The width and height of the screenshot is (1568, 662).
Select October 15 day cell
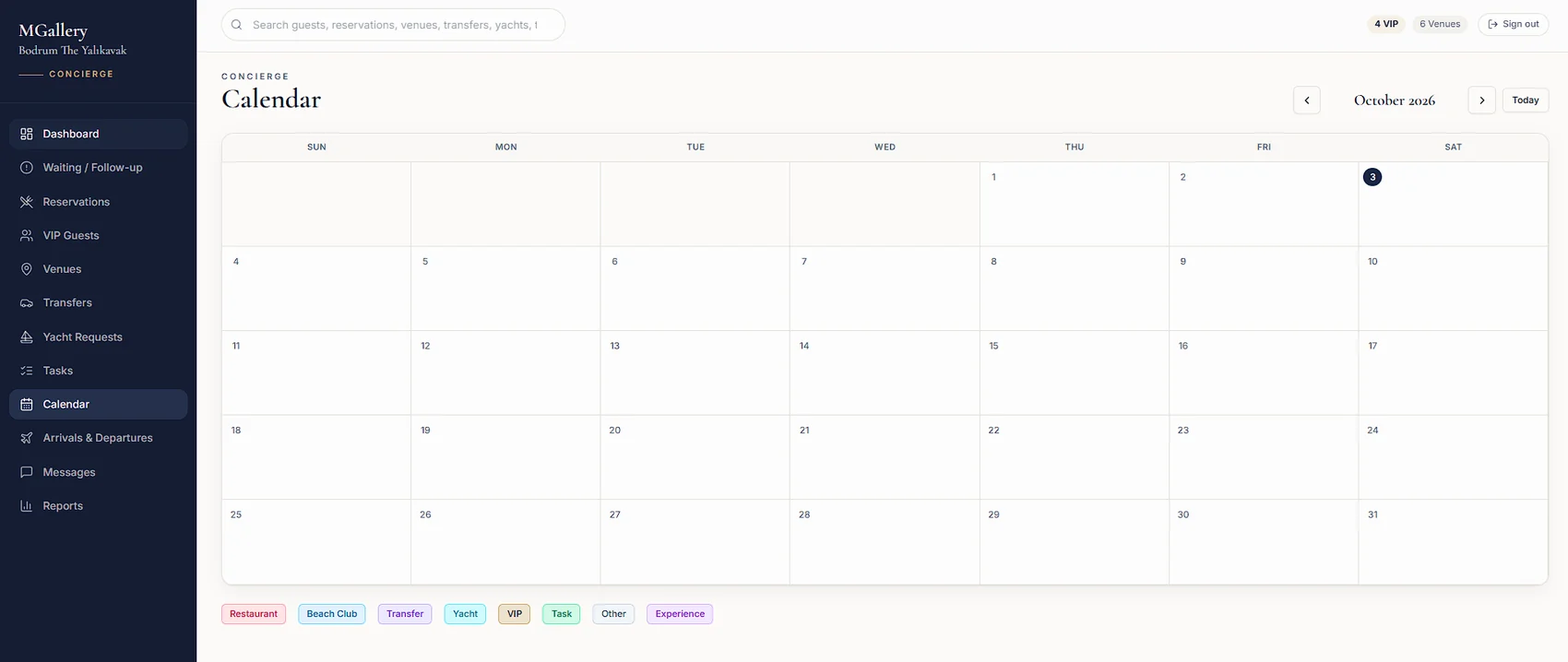1075,372
